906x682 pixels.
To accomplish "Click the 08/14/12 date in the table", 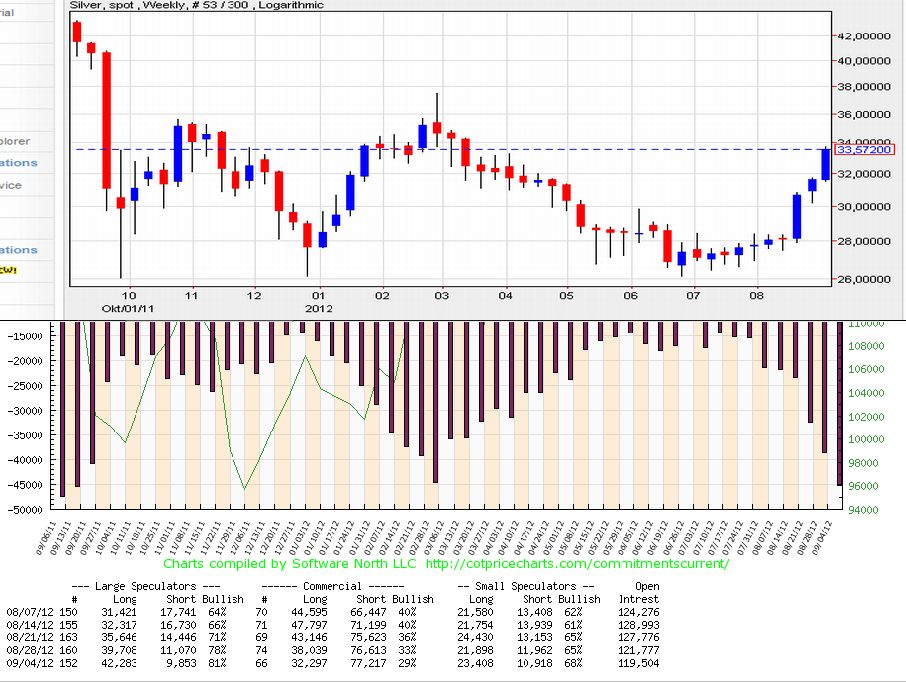I will pyautogui.click(x=29, y=625).
